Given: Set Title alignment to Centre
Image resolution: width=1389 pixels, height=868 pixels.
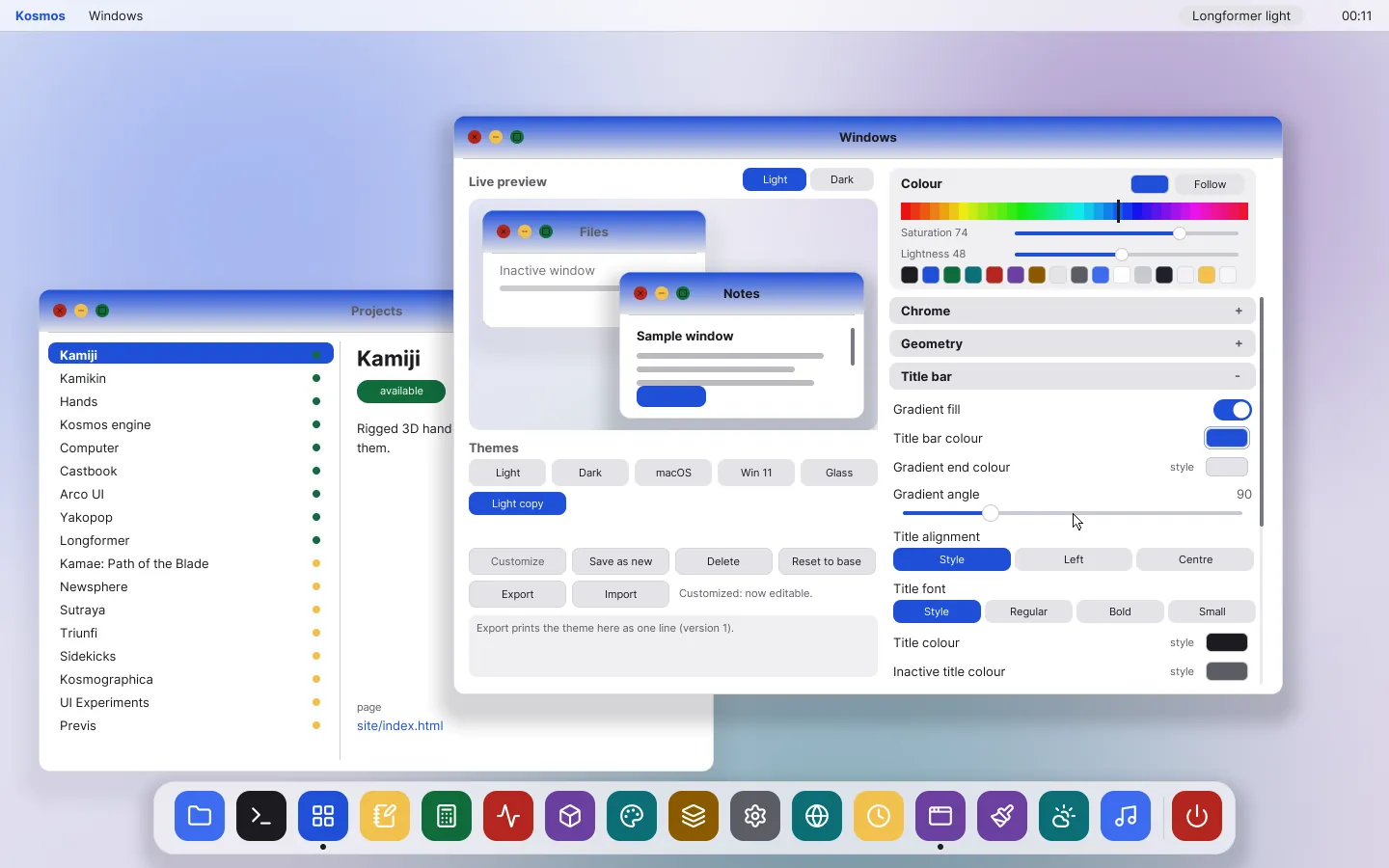Looking at the screenshot, I should point(1195,559).
